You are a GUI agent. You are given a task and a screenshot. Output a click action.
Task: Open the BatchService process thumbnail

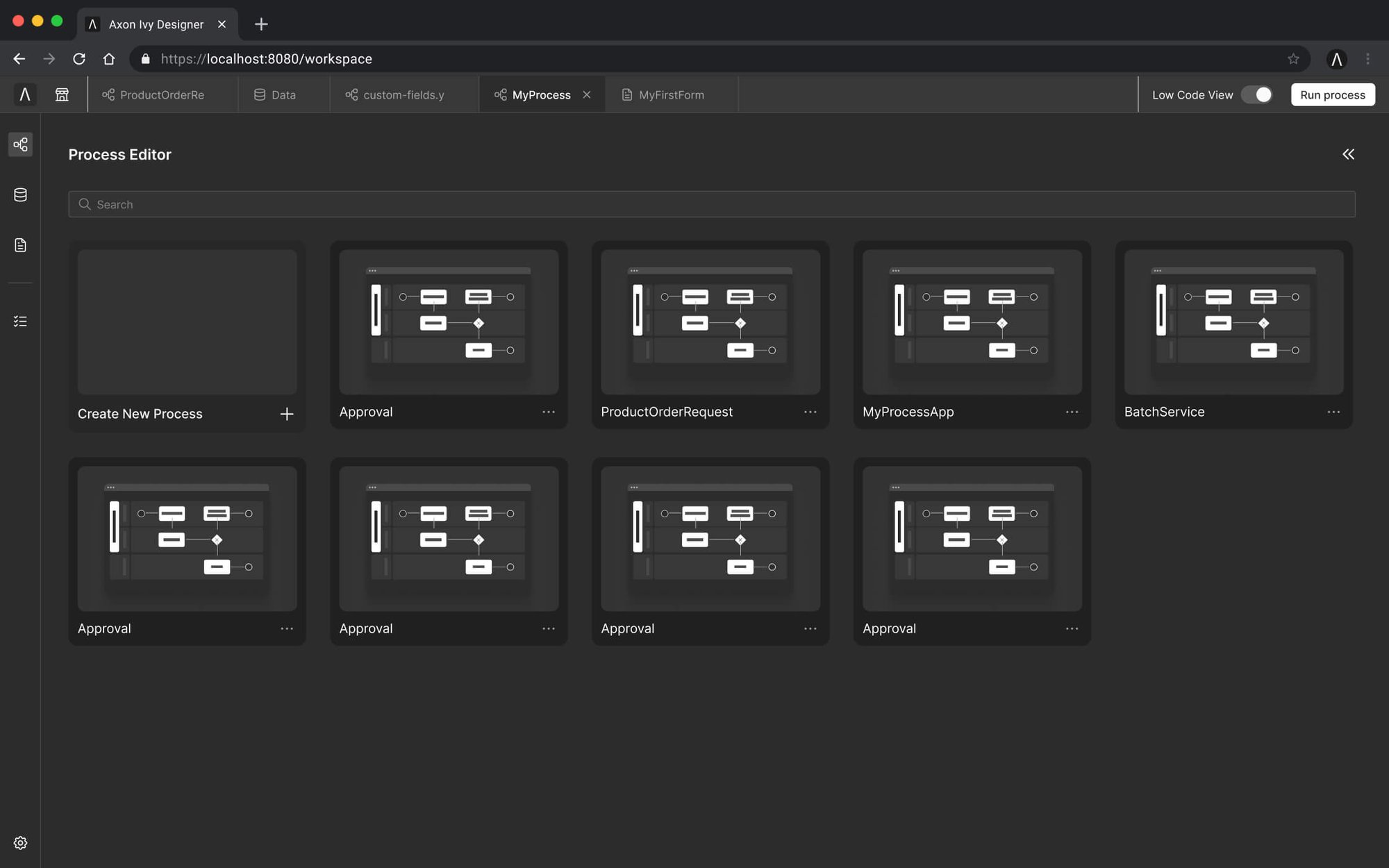coord(1234,322)
